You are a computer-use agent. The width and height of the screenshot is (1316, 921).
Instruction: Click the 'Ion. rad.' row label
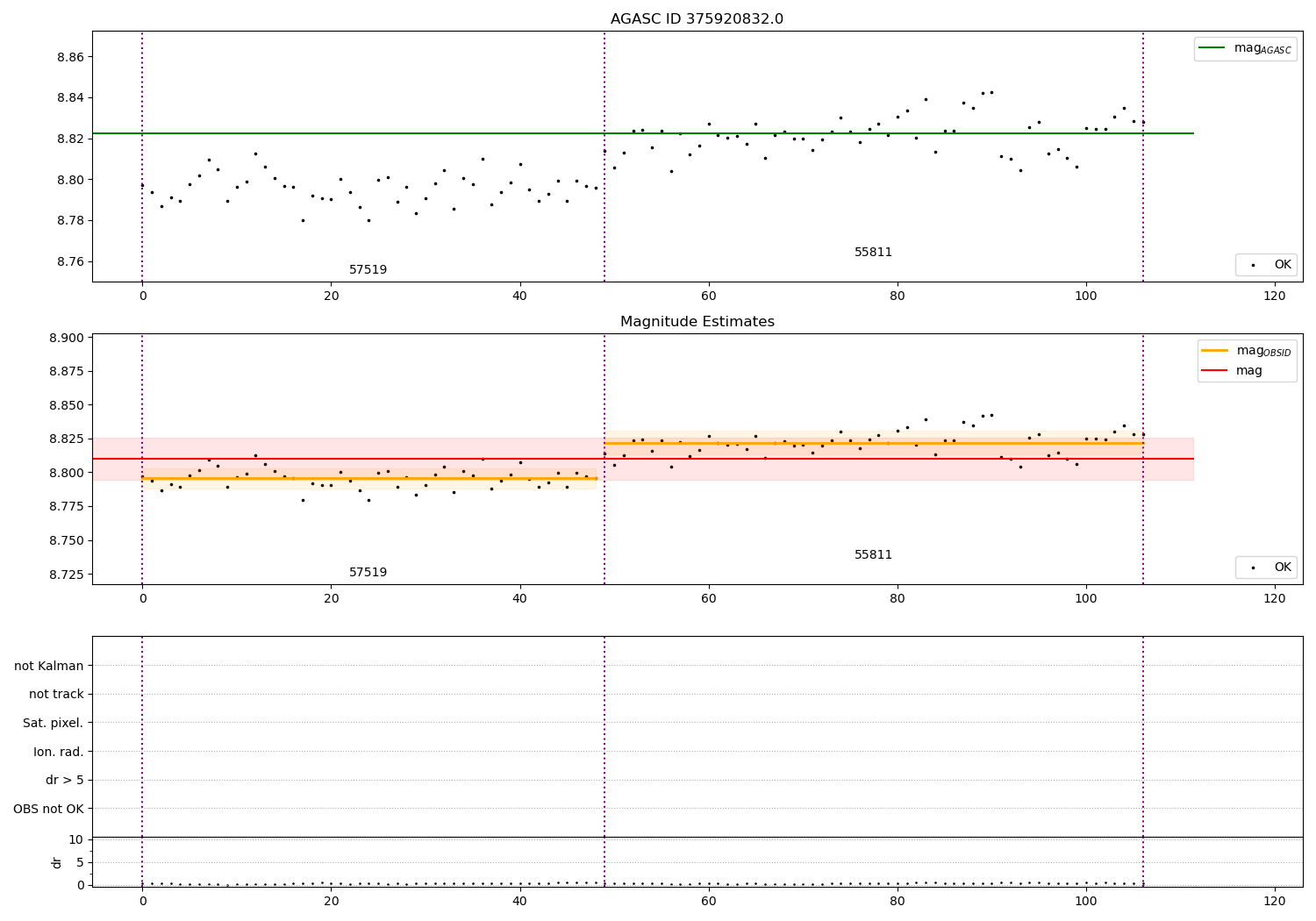click(x=59, y=753)
